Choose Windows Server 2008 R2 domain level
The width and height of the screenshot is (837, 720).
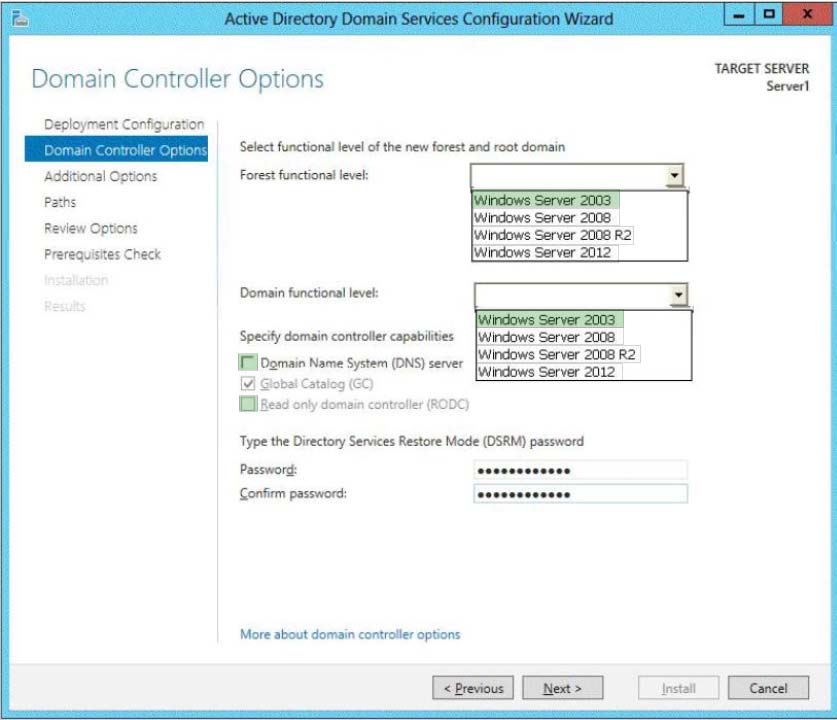click(x=557, y=354)
